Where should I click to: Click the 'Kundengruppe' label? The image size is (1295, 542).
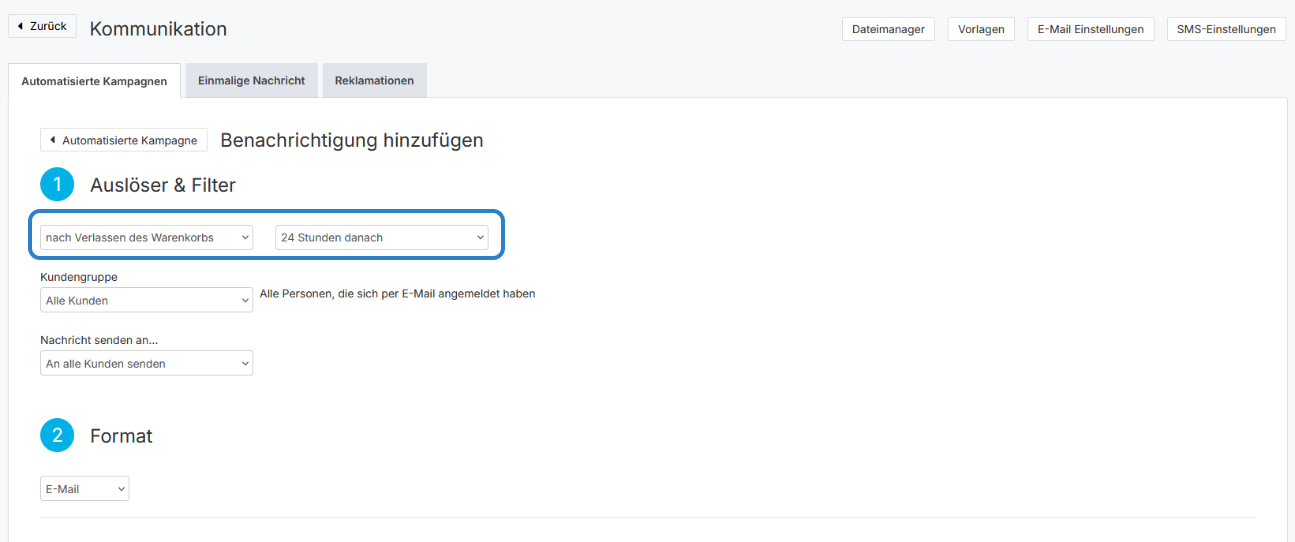coord(79,277)
